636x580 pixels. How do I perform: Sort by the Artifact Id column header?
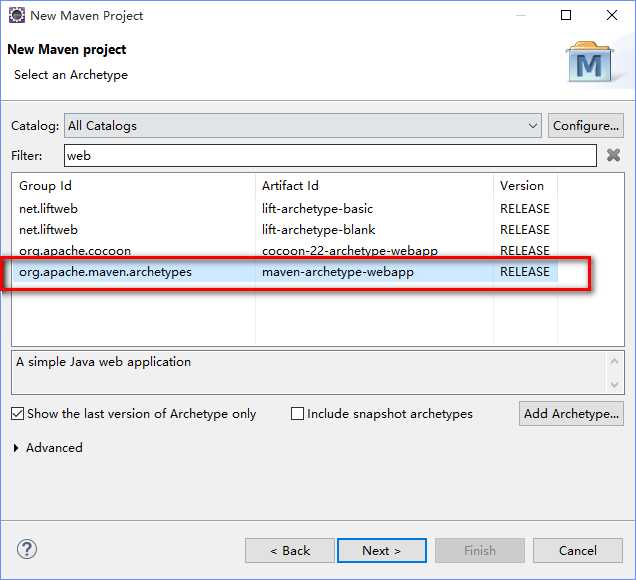pos(374,186)
